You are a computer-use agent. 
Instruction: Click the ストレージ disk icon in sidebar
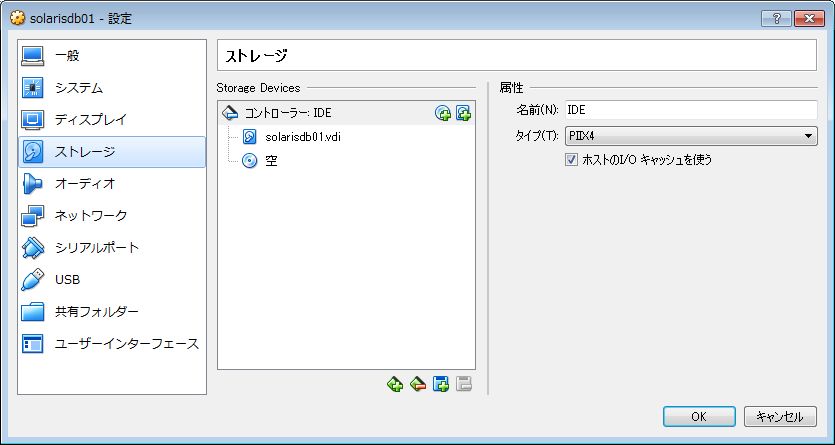point(32,152)
